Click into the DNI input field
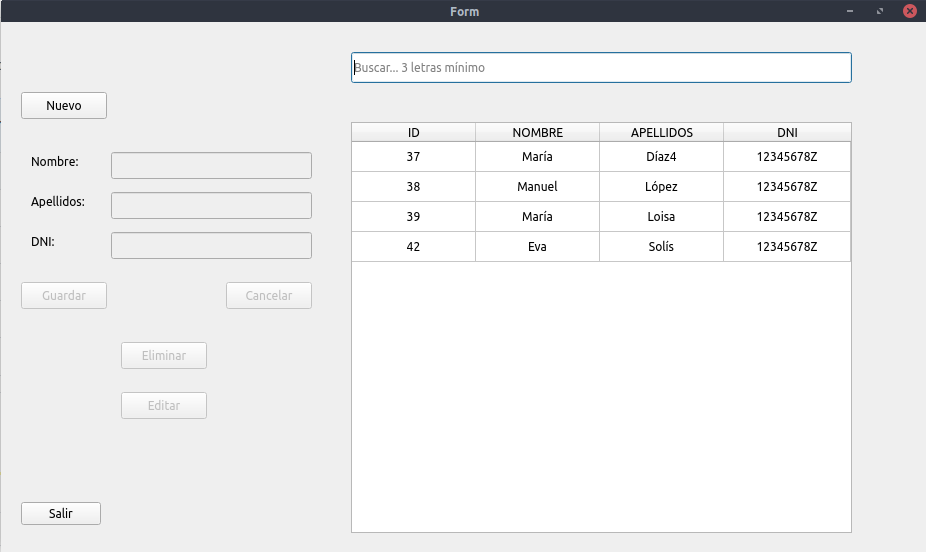The height and width of the screenshot is (552, 926). coord(211,245)
